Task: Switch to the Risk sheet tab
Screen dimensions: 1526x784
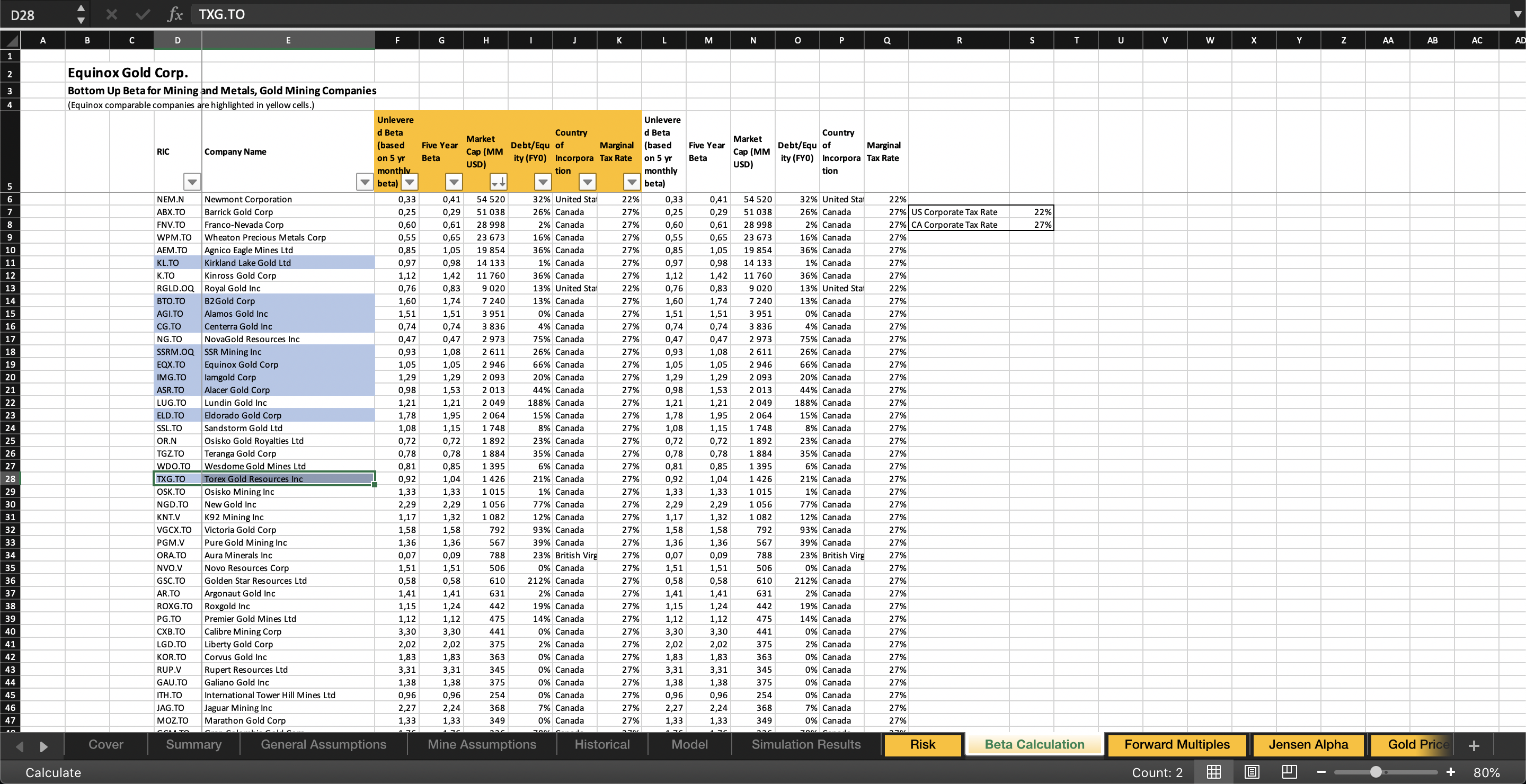Action: click(x=922, y=744)
